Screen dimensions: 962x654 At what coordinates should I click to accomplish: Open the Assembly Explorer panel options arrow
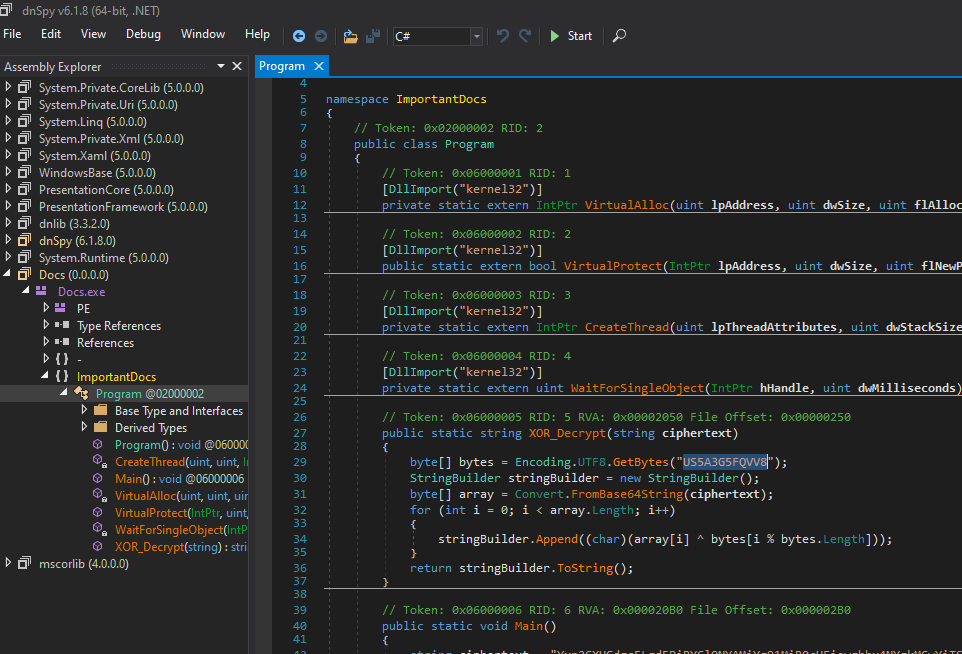coord(221,66)
